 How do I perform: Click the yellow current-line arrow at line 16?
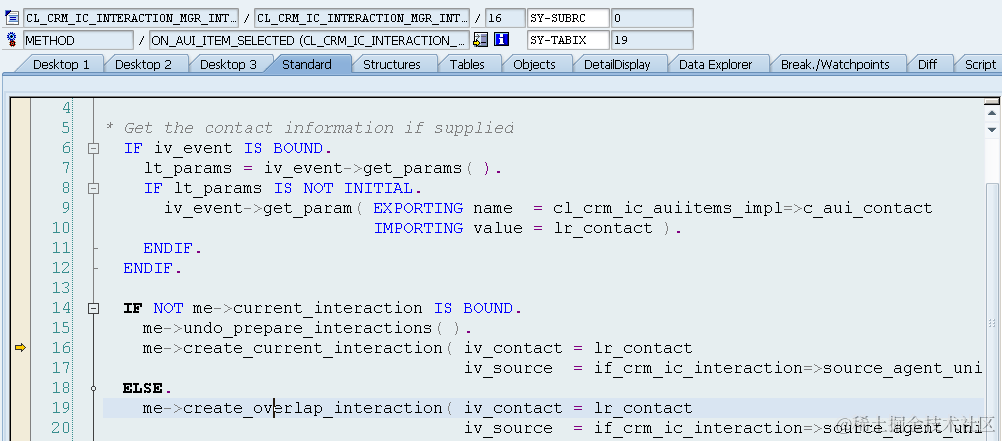pos(20,348)
